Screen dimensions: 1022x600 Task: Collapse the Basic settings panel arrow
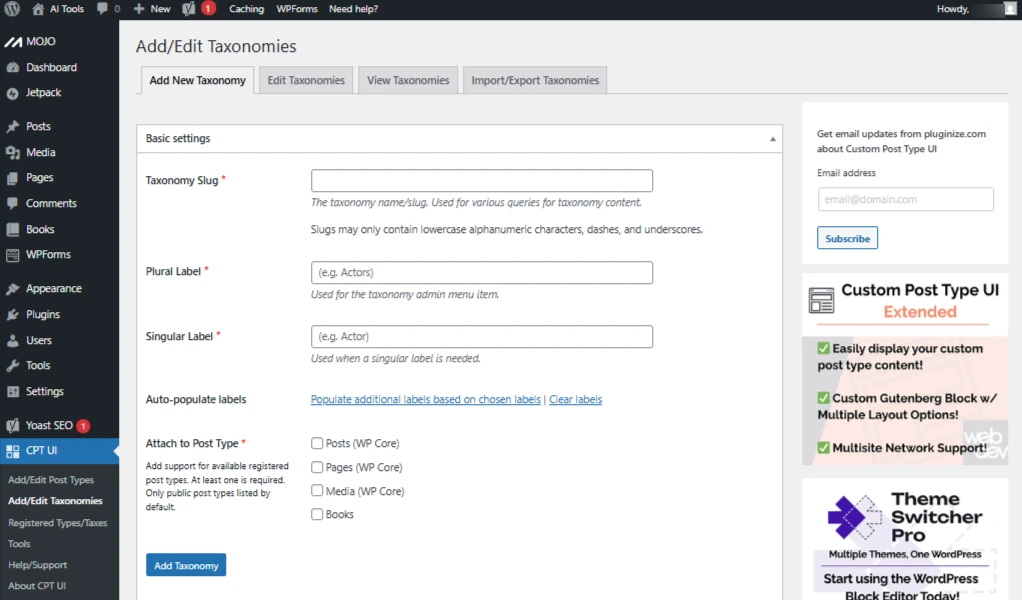772,139
